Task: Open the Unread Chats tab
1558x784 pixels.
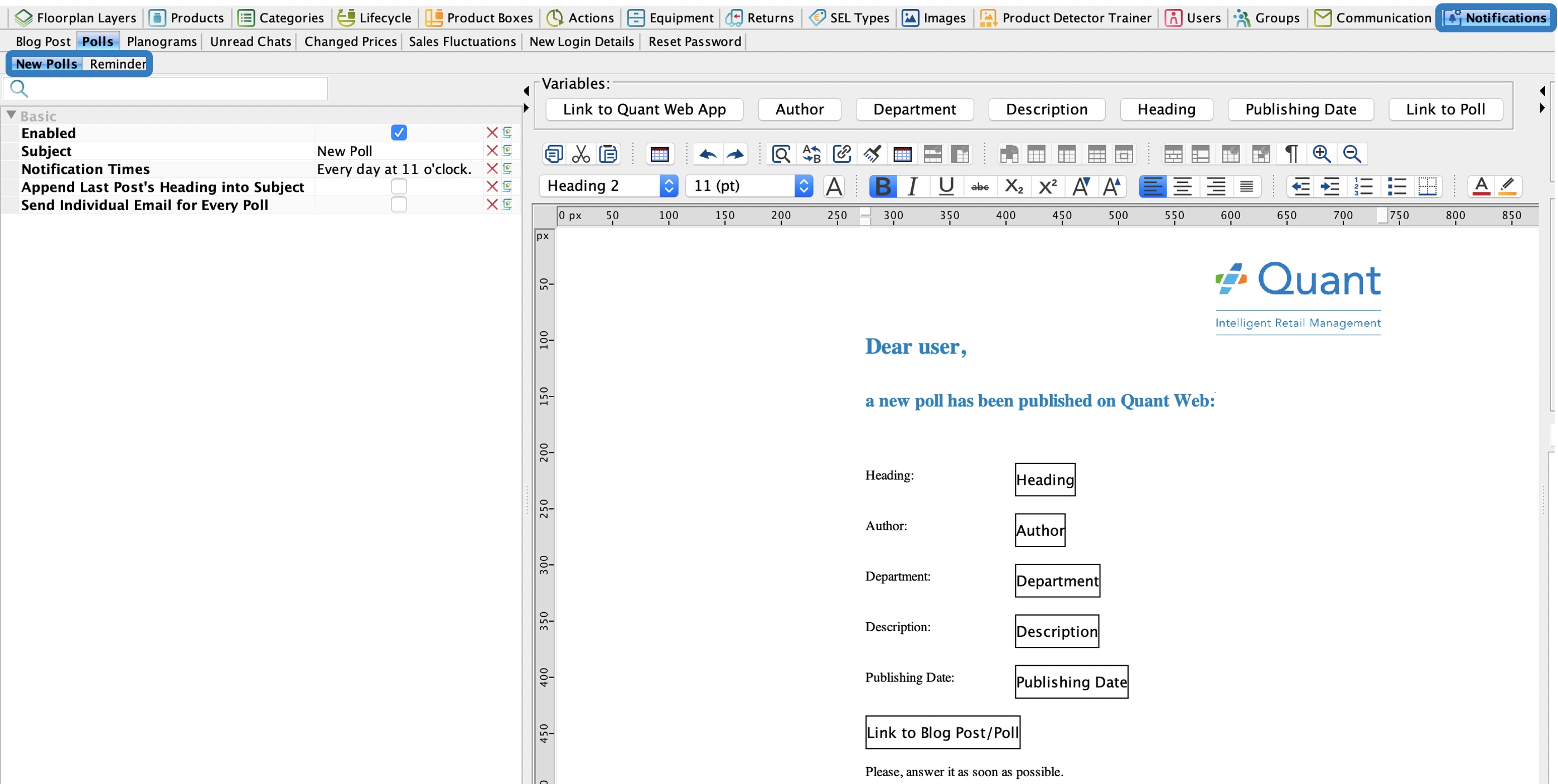Action: tap(250, 41)
